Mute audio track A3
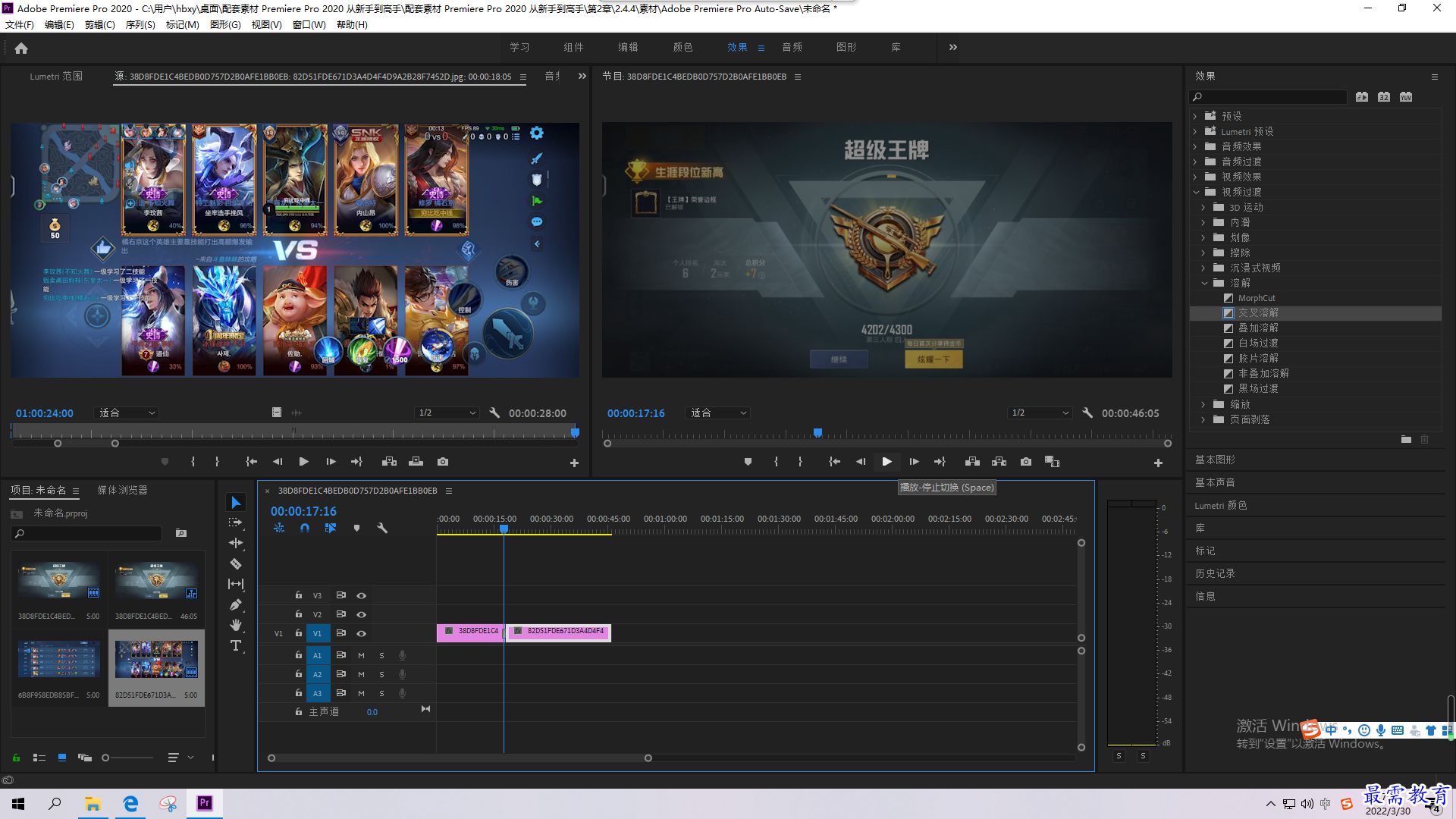 [x=361, y=693]
